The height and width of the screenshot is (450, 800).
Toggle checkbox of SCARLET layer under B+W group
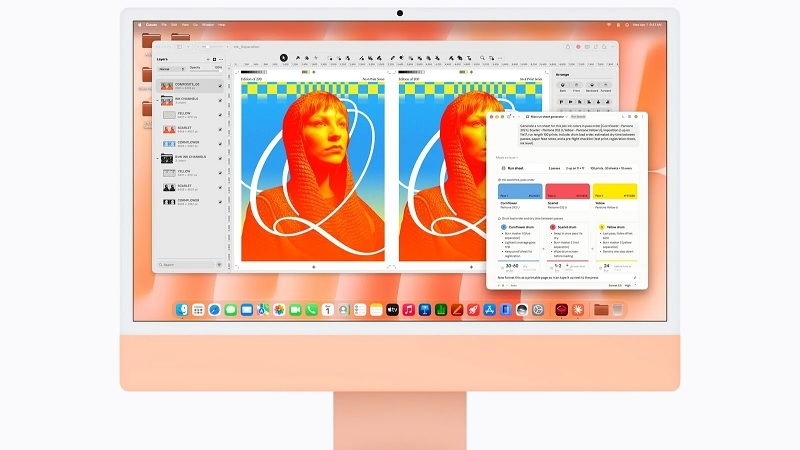pyautogui.click(x=220, y=188)
